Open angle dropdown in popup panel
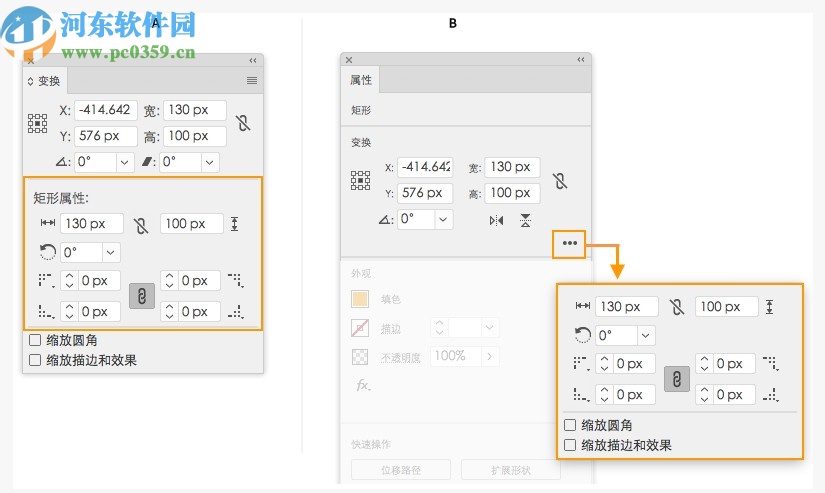This screenshot has width=825, height=493. click(x=646, y=335)
